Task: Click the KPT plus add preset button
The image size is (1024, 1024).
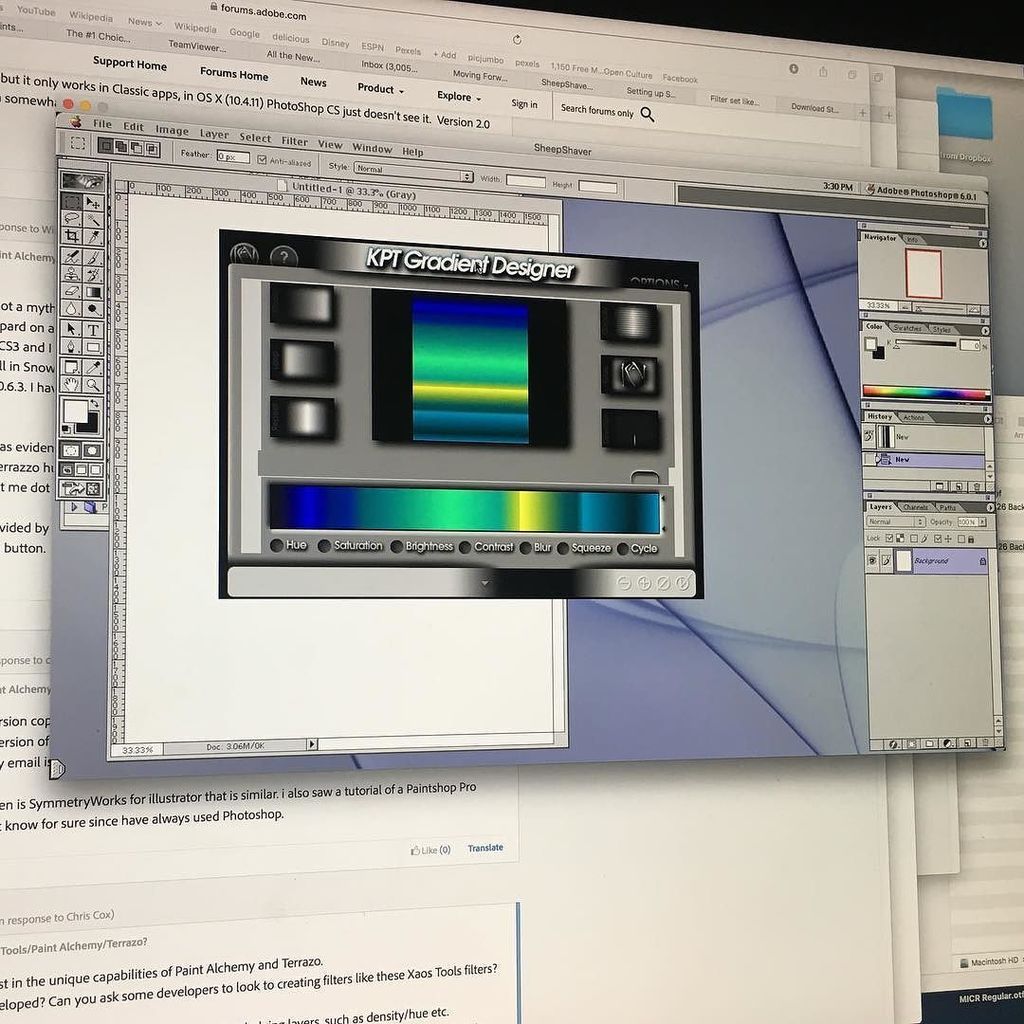Action: pyautogui.click(x=643, y=583)
